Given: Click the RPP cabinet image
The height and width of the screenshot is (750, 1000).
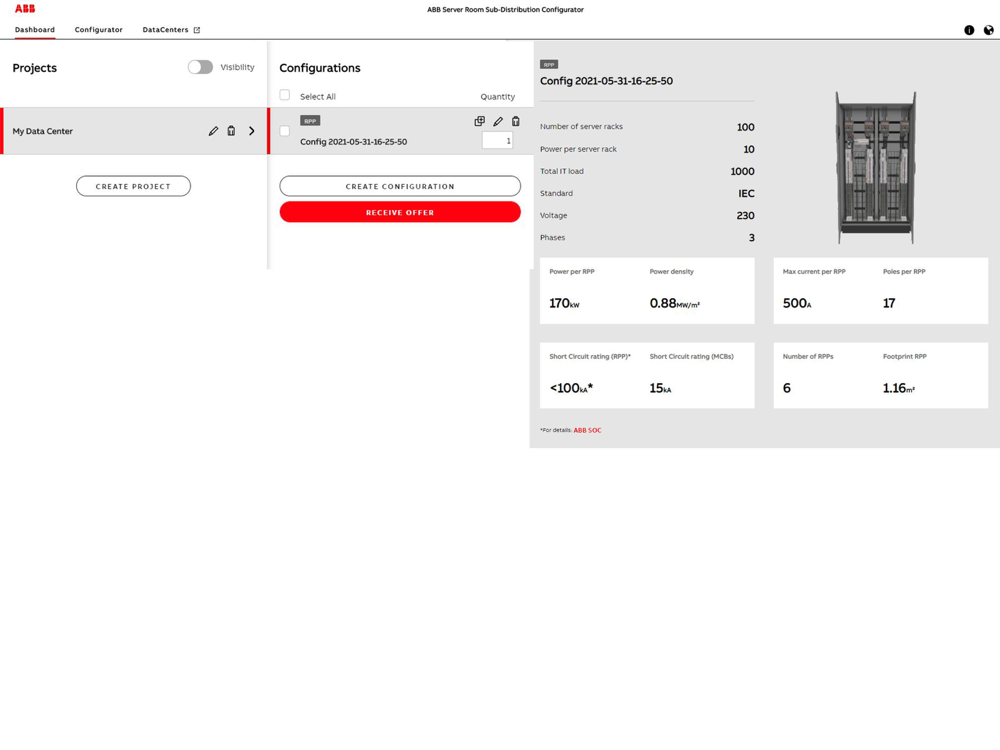Looking at the screenshot, I should tap(876, 168).
